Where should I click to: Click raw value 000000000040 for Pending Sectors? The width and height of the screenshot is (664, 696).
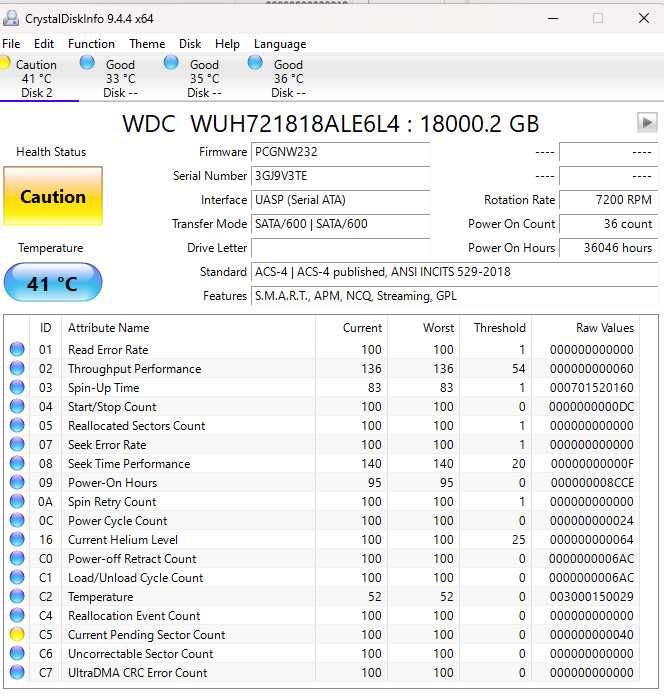tap(592, 635)
